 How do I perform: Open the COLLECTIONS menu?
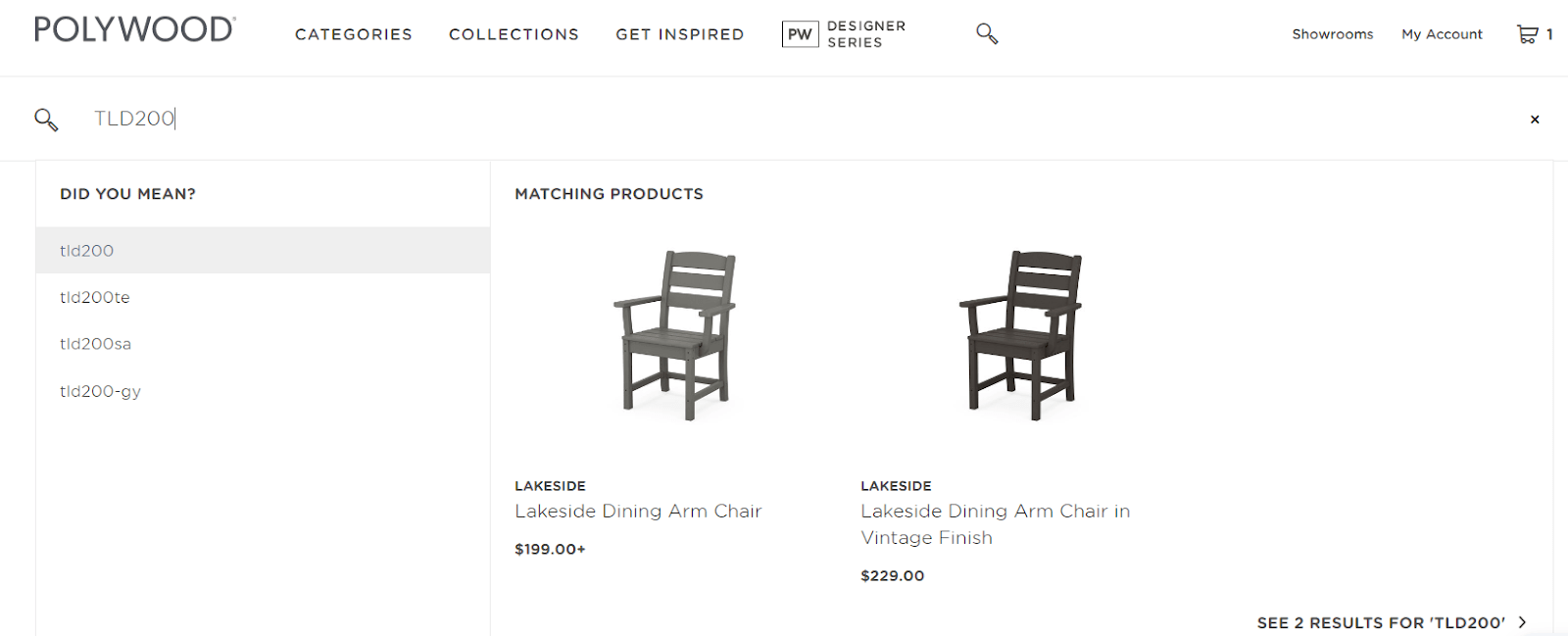tap(514, 34)
